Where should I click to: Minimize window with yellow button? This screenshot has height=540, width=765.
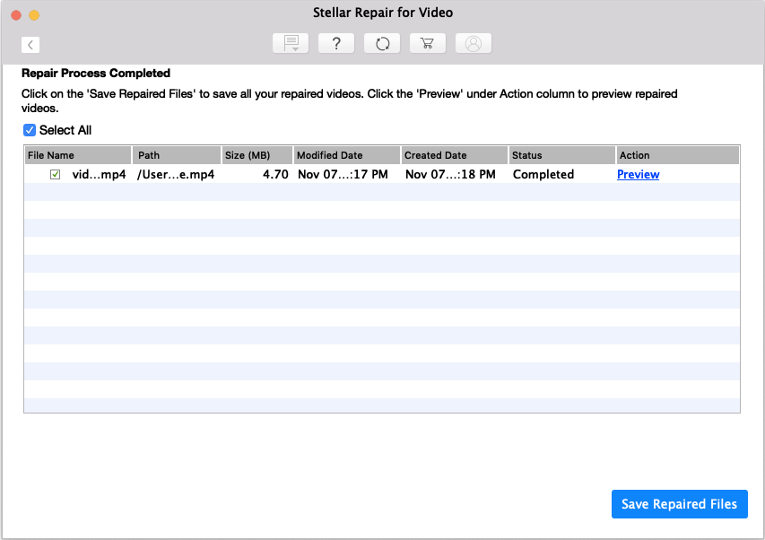pyautogui.click(x=34, y=15)
